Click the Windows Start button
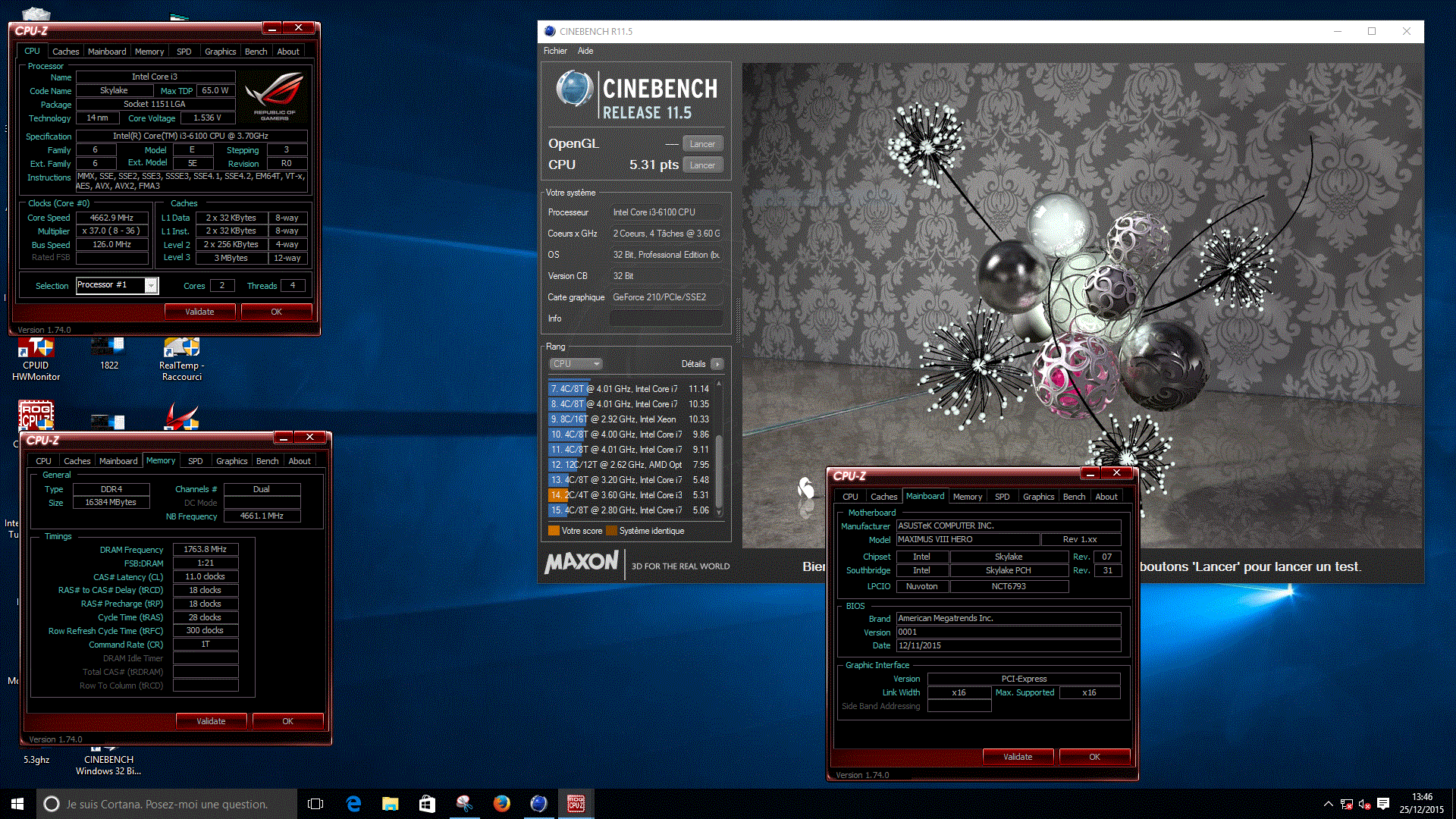 tap(17, 804)
